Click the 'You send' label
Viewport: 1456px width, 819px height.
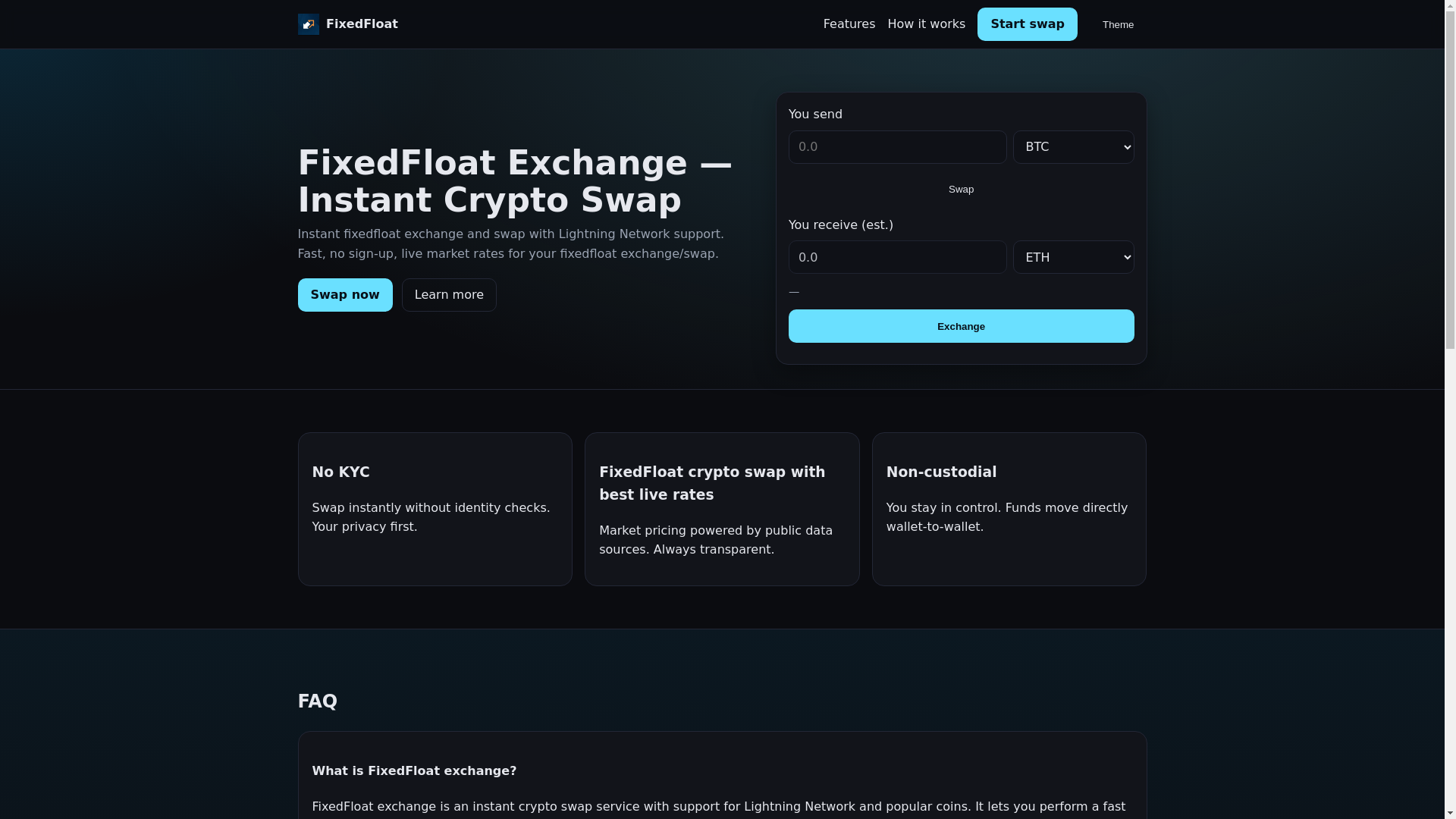pyautogui.click(x=815, y=115)
